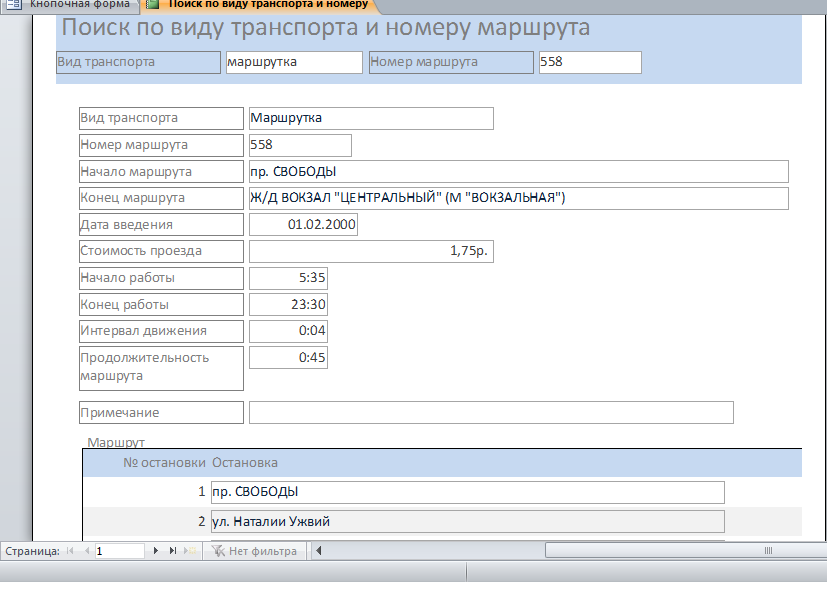This screenshot has height=605, width=827.
Task: Click the detail Вид транспорта value Маршрутка
Action: pos(371,118)
